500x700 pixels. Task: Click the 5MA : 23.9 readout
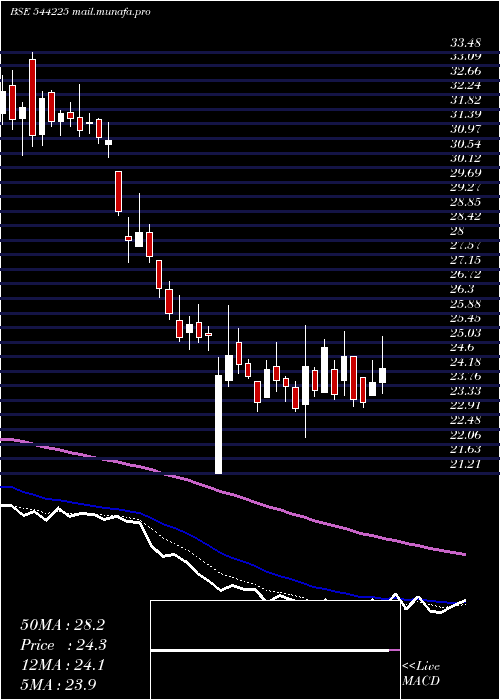[x=58, y=685]
